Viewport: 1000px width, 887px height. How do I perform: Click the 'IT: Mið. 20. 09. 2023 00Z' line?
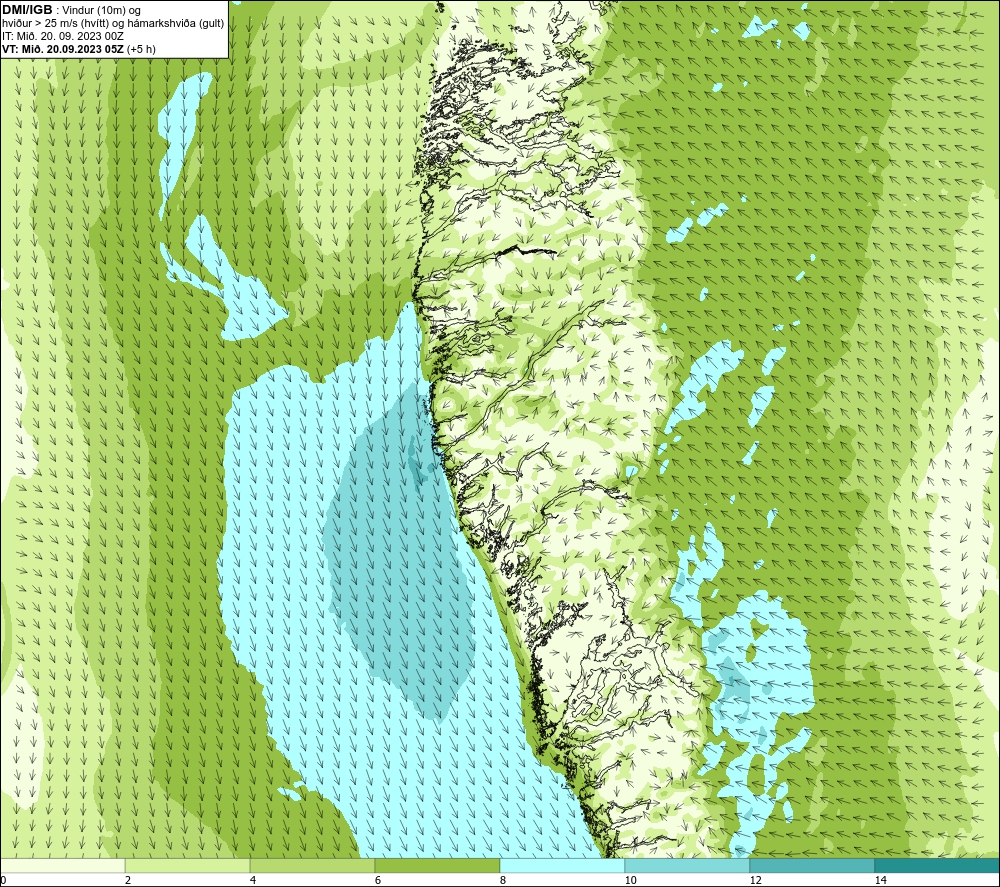pos(62,36)
